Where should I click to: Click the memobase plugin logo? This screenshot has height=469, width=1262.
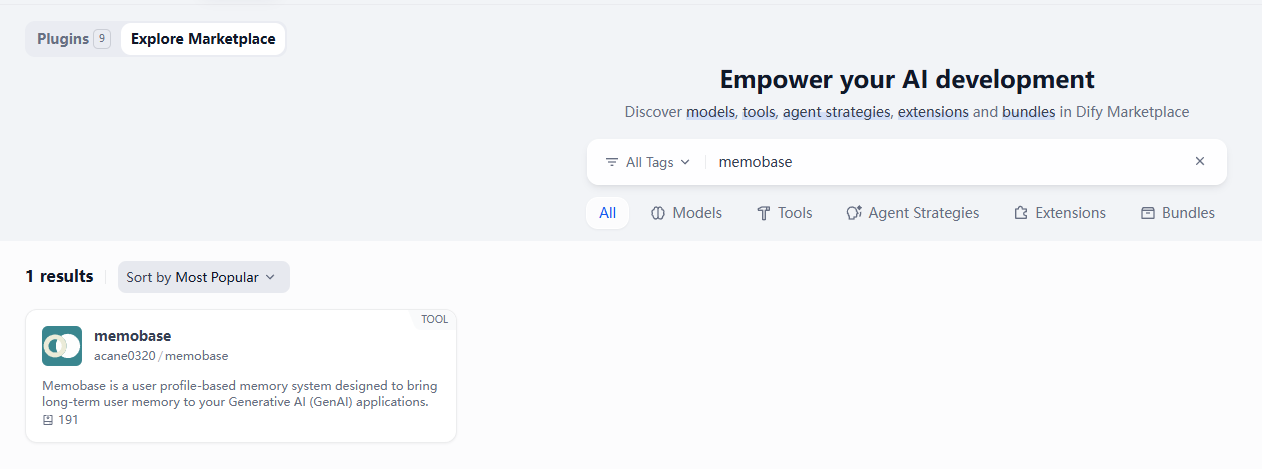pos(62,346)
